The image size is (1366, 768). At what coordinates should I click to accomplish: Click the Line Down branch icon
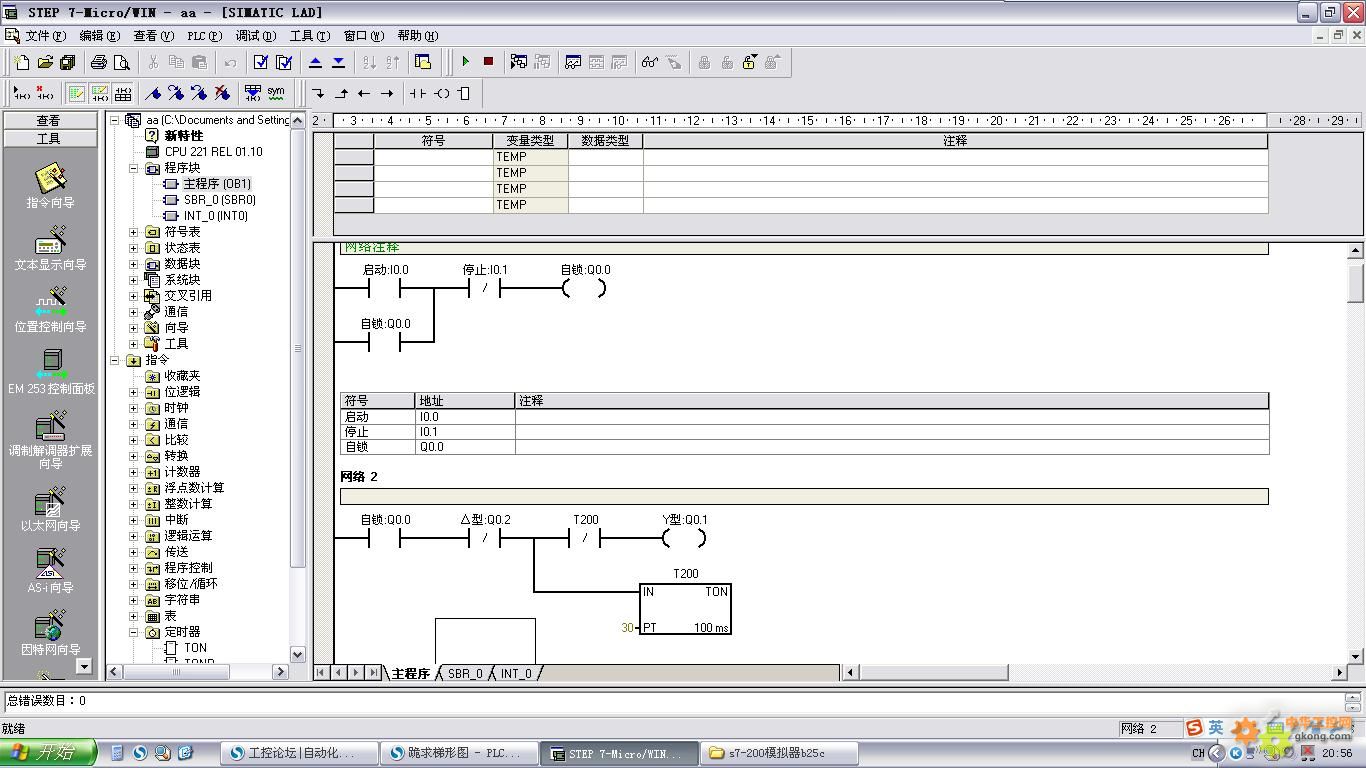[x=318, y=93]
